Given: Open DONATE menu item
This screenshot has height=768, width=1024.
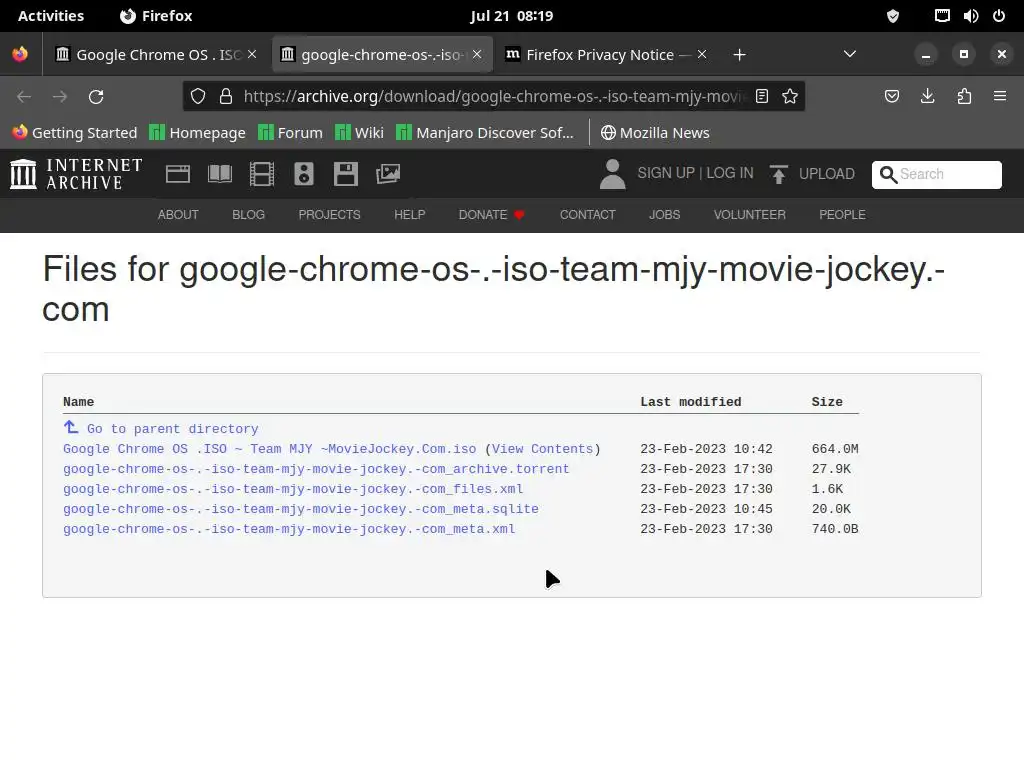Looking at the screenshot, I should point(491,215).
